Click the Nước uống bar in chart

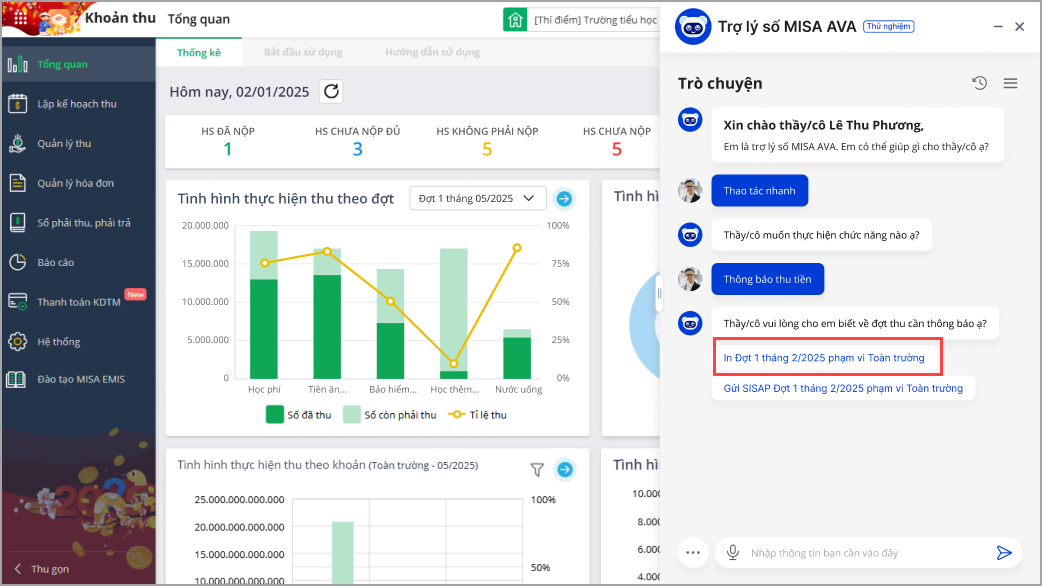point(517,354)
